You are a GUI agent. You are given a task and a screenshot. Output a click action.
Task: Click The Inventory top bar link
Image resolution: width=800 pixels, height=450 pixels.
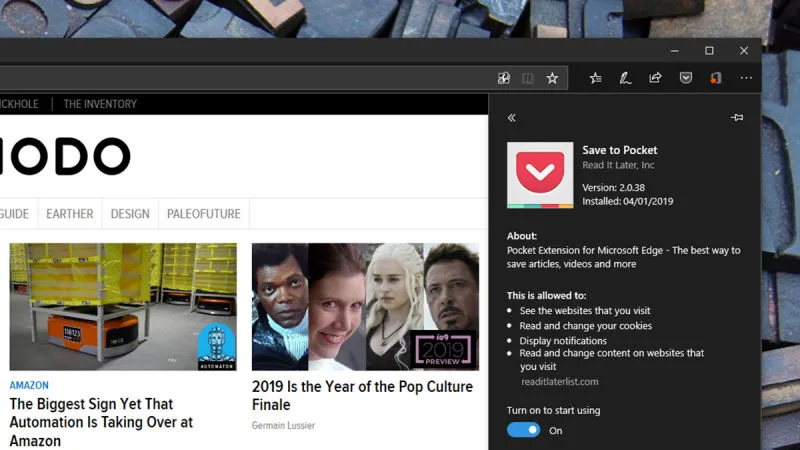(x=100, y=104)
